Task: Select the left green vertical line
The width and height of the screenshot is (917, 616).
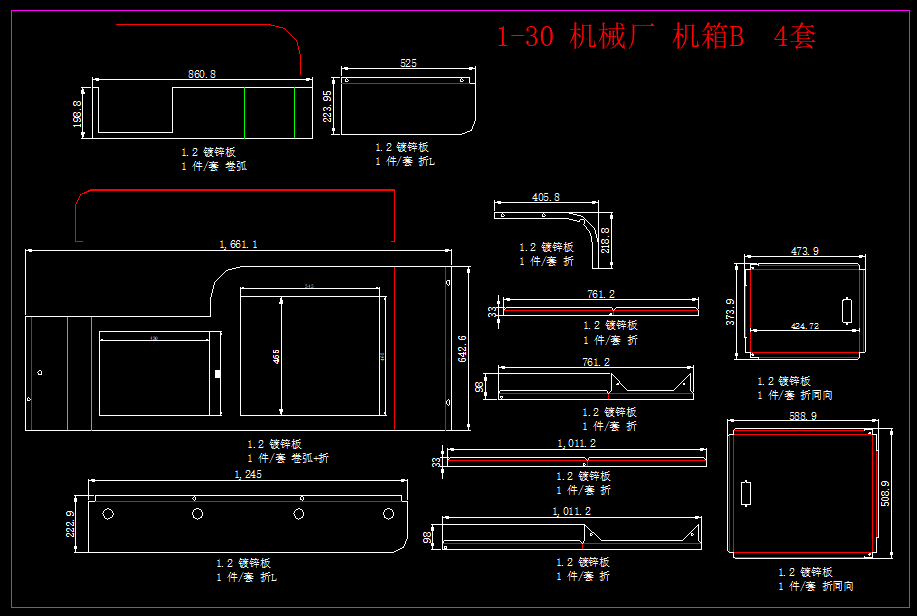Action: click(x=245, y=112)
